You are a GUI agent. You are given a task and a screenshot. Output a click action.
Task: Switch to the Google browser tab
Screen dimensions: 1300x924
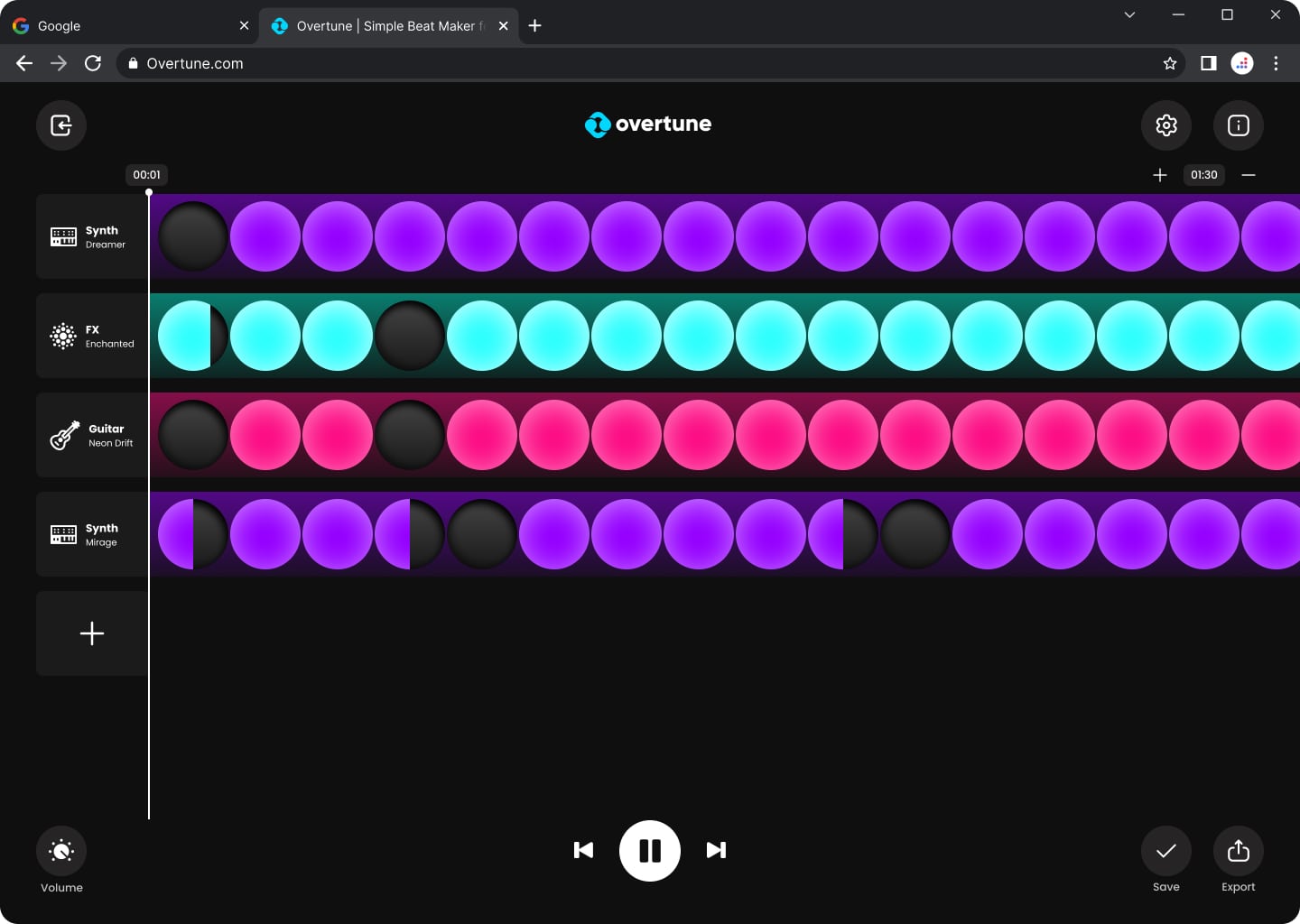click(x=126, y=25)
